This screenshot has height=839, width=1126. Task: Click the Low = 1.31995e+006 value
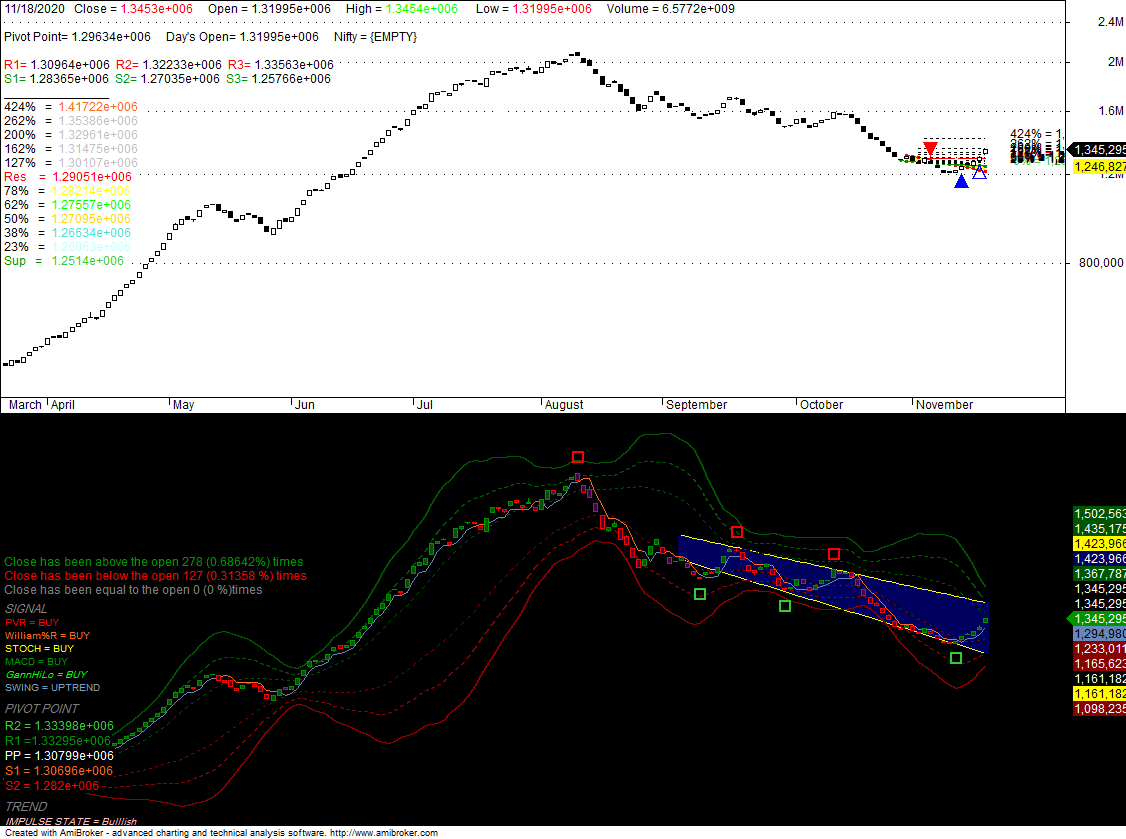click(534, 9)
